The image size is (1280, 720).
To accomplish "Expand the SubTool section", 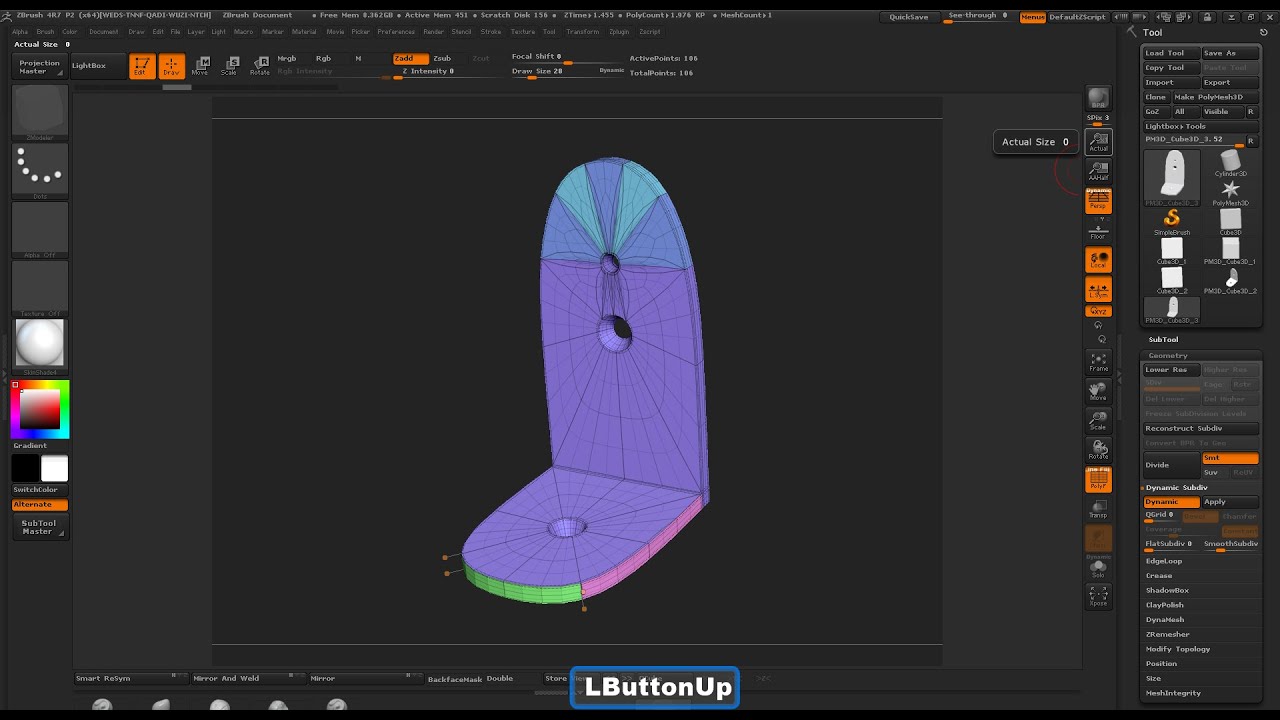I will coord(1163,340).
